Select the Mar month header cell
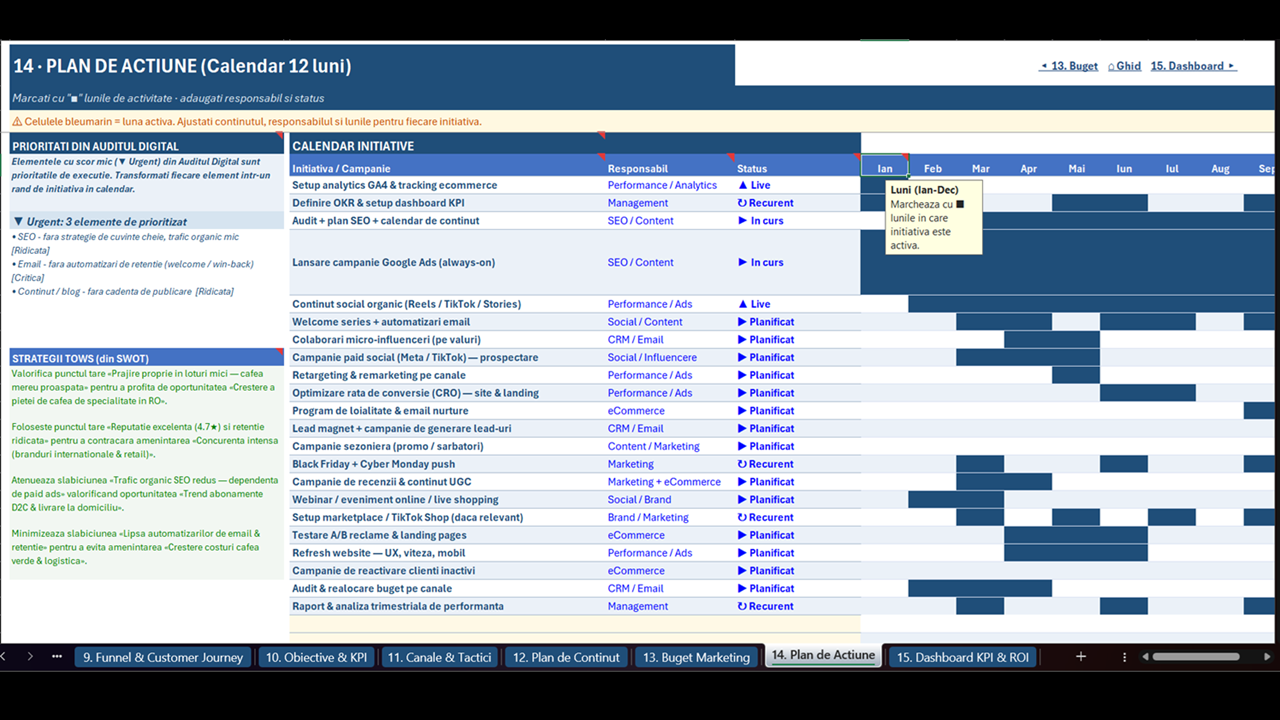The width and height of the screenshot is (1280, 720). click(x=980, y=168)
